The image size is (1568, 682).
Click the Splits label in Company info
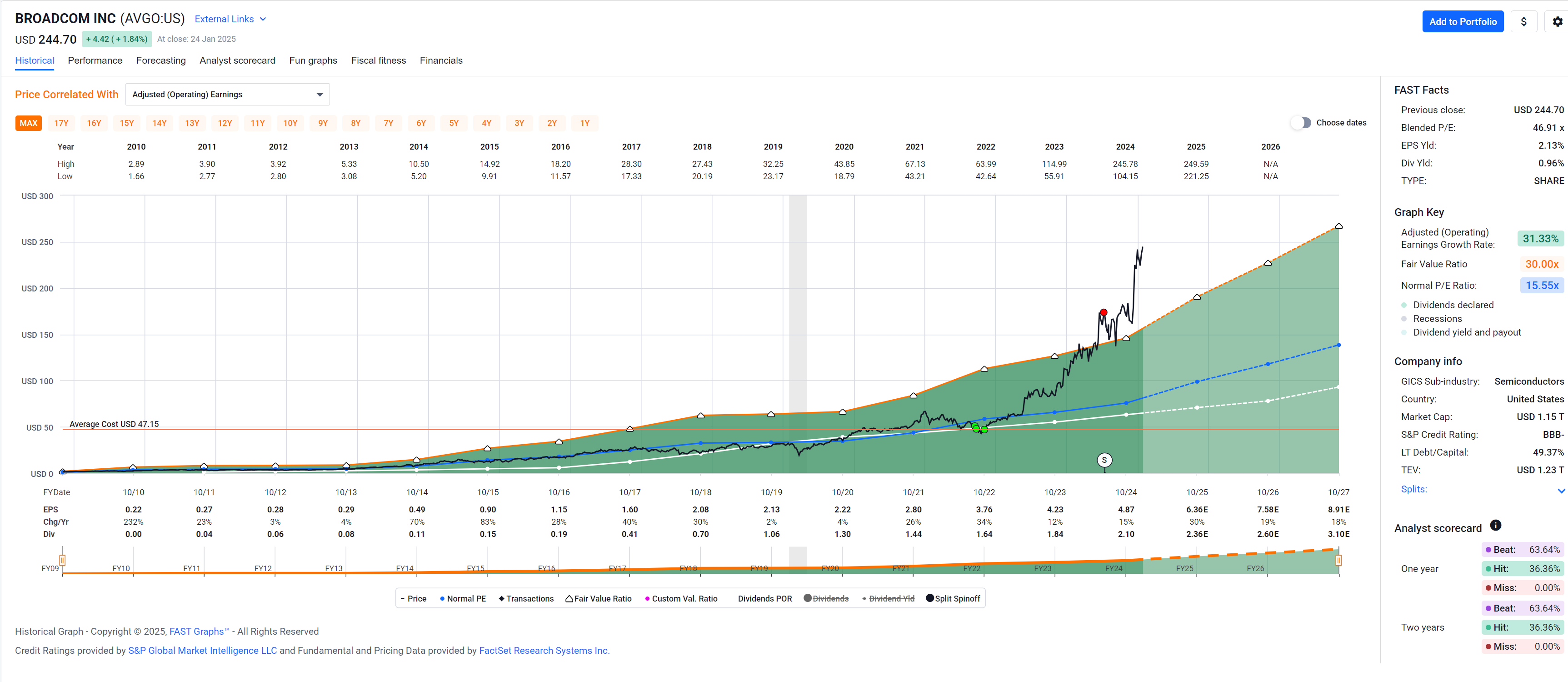click(1413, 489)
